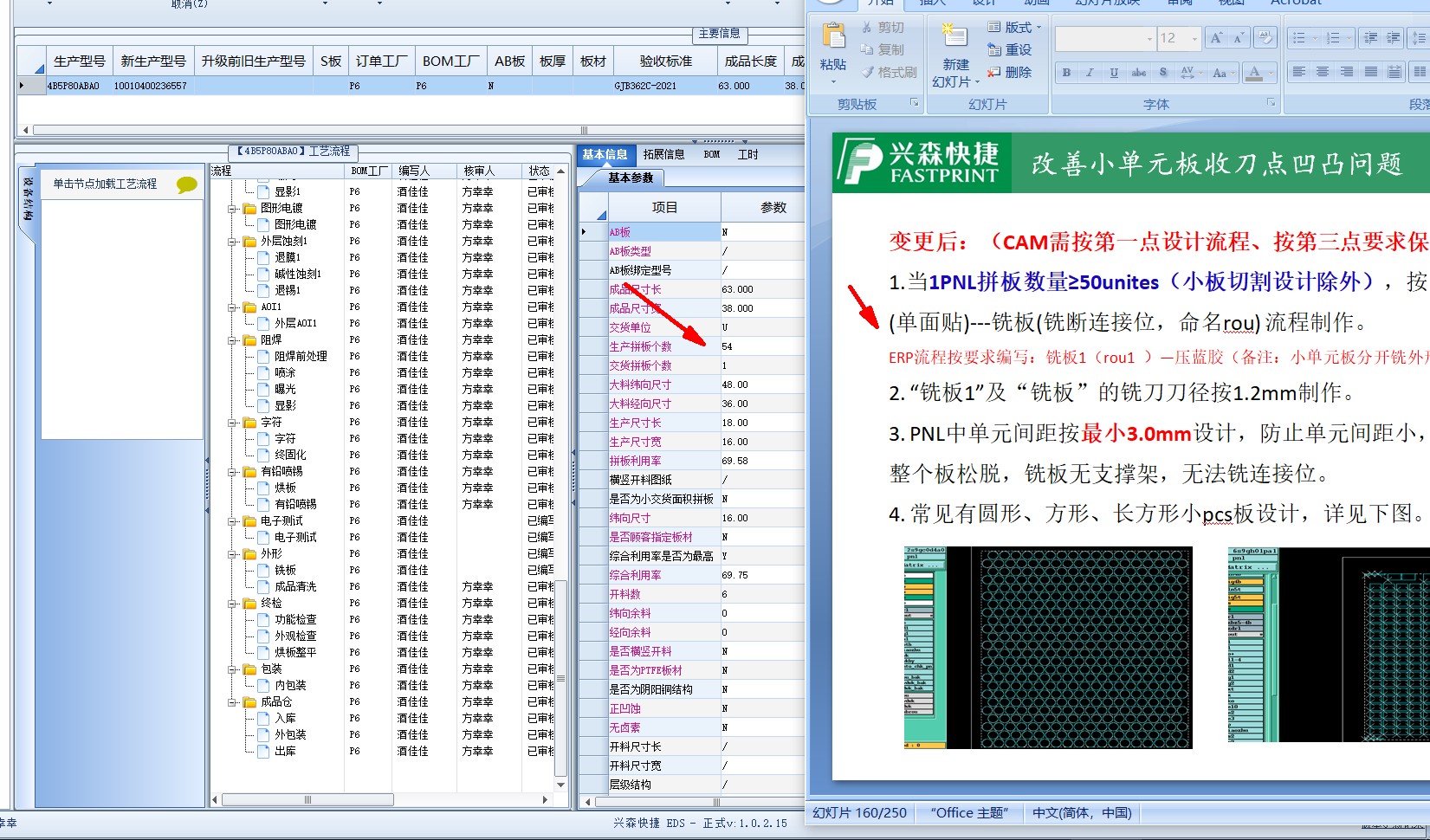
Task: Collapse the 终检 tree folder
Action: tap(232, 604)
